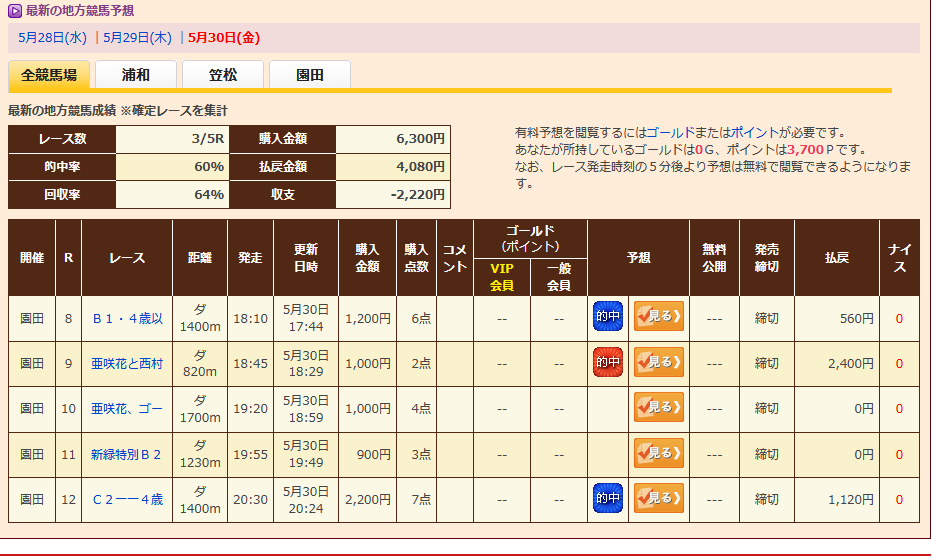Select the 笠松 racecourse tab
The width and height of the screenshot is (932, 556).
(223, 75)
